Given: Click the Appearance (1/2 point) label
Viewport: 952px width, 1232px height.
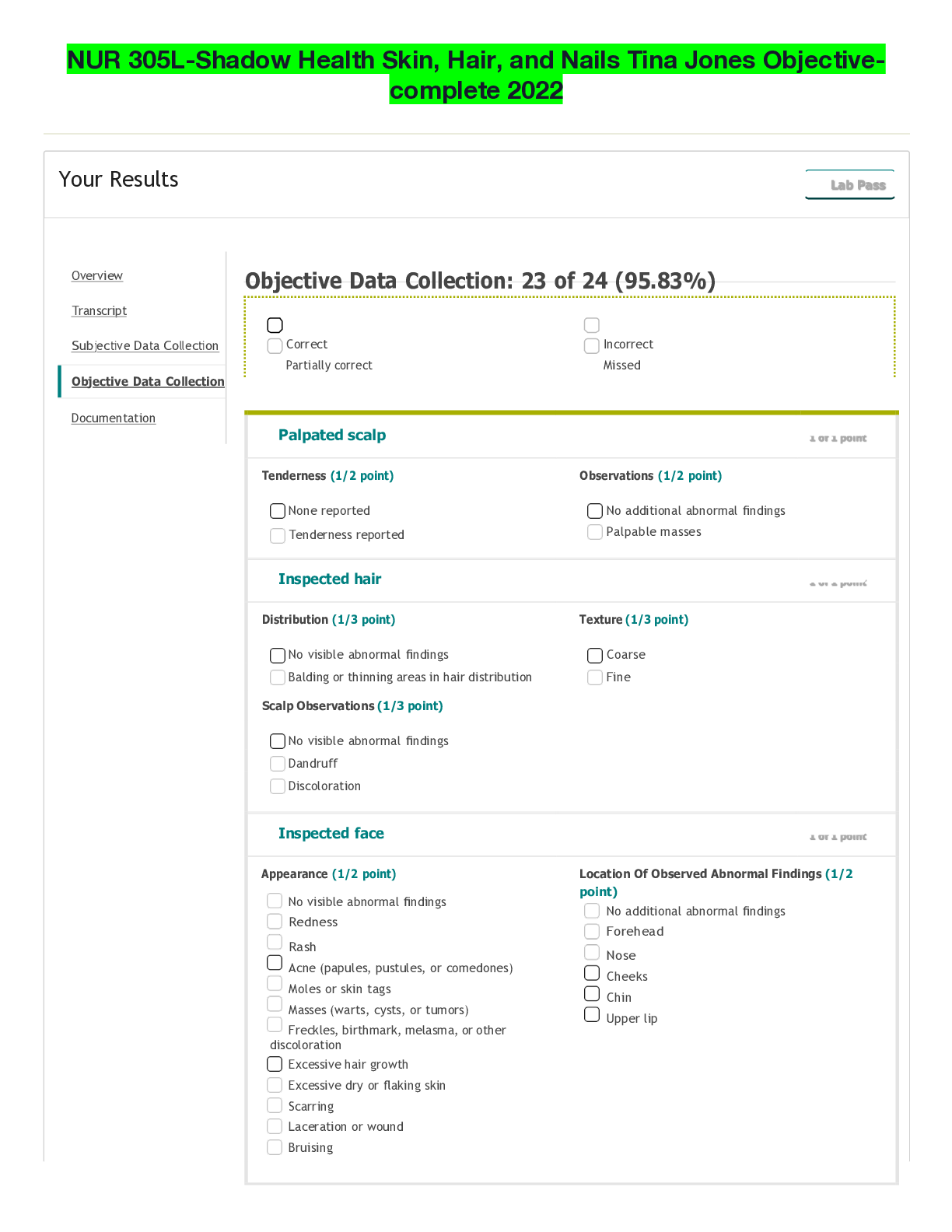Looking at the screenshot, I should (x=328, y=874).
